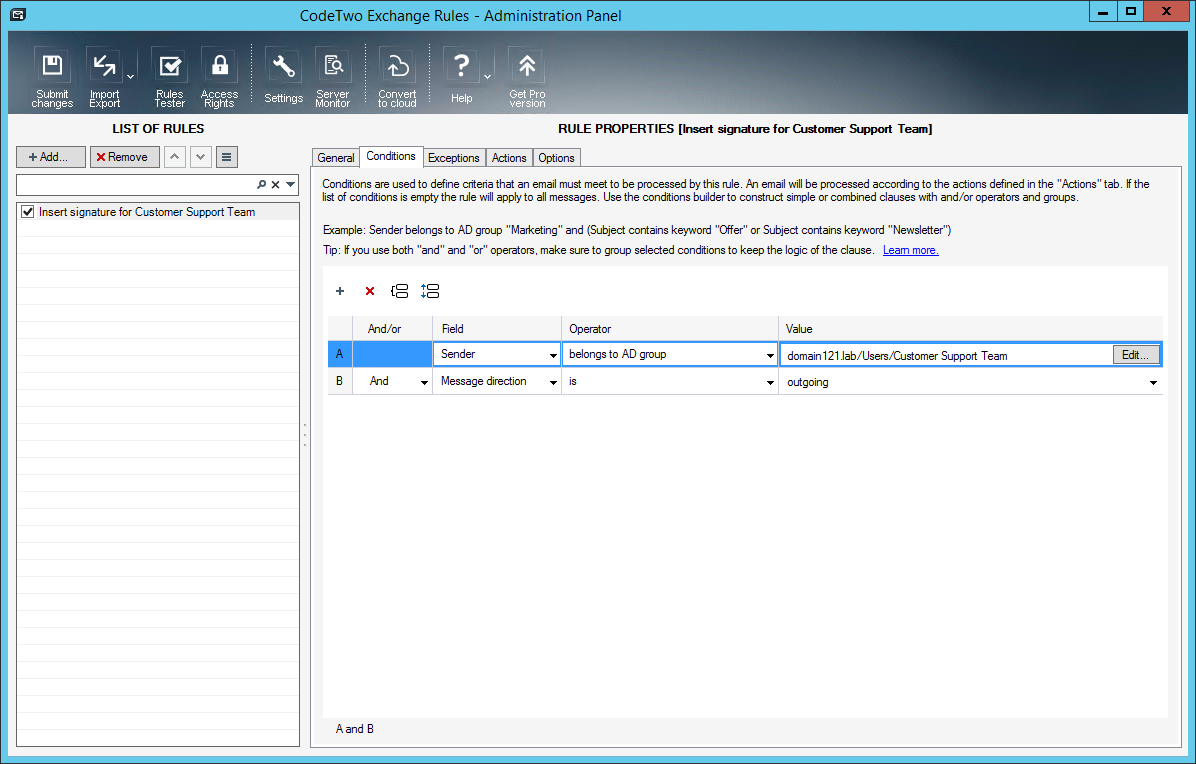
Task: Switch to the Conditions tab
Action: [x=391, y=156]
